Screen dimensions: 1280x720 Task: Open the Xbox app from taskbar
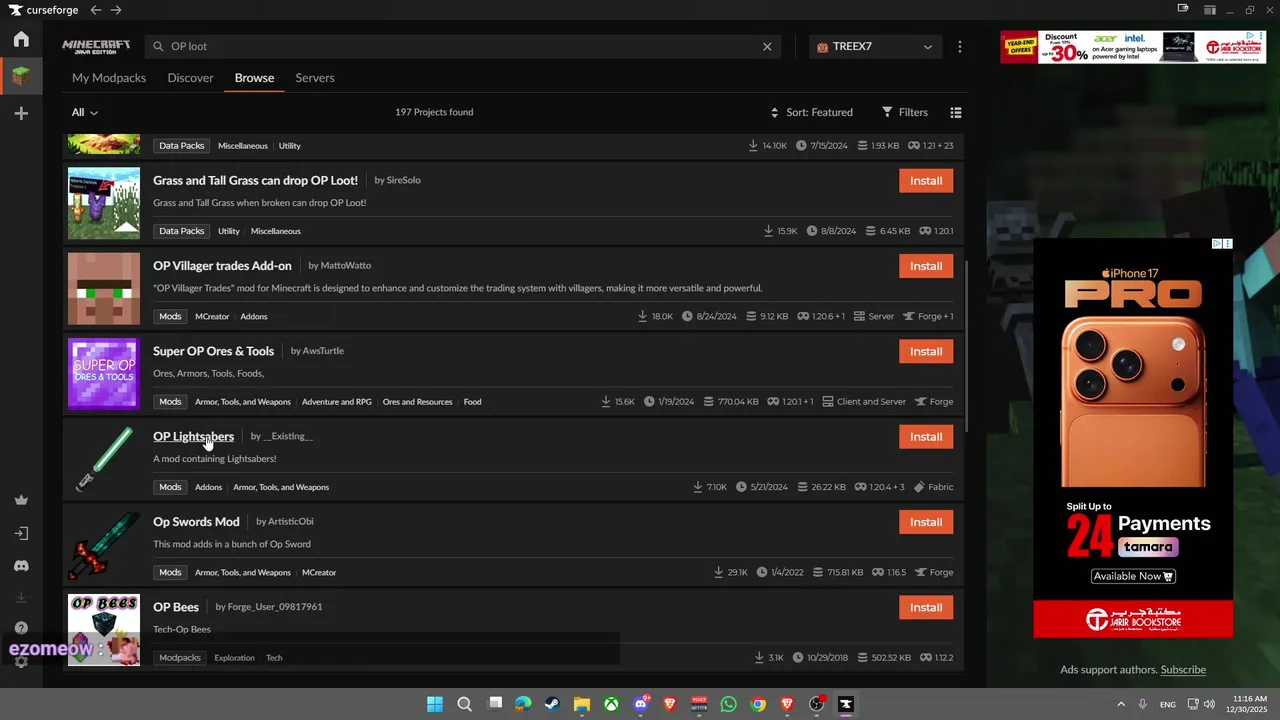(611, 704)
